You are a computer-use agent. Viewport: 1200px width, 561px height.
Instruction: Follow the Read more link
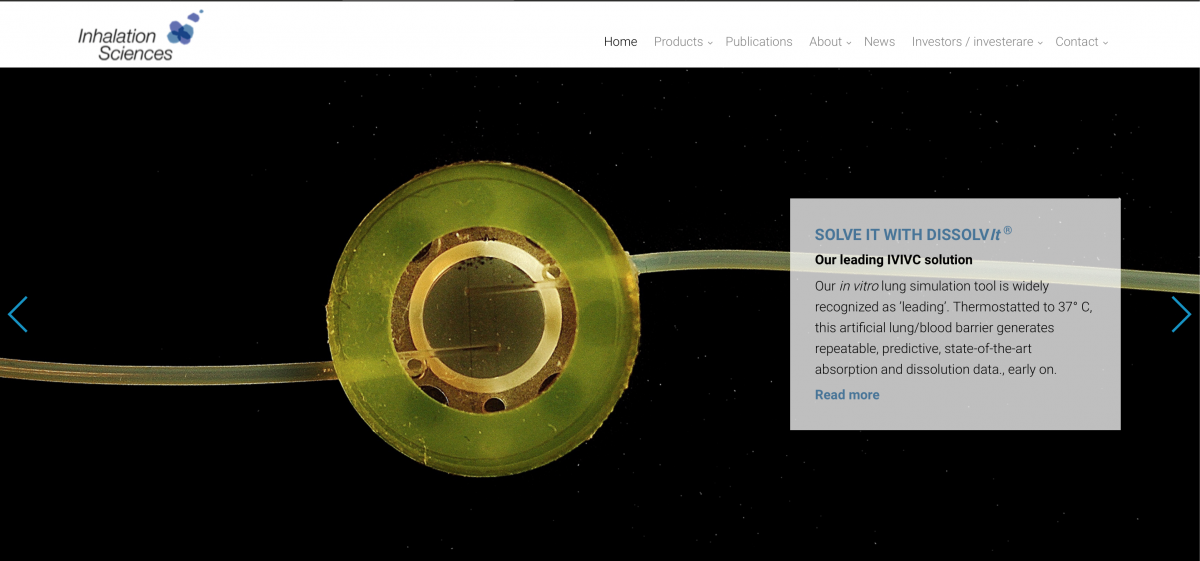click(847, 395)
